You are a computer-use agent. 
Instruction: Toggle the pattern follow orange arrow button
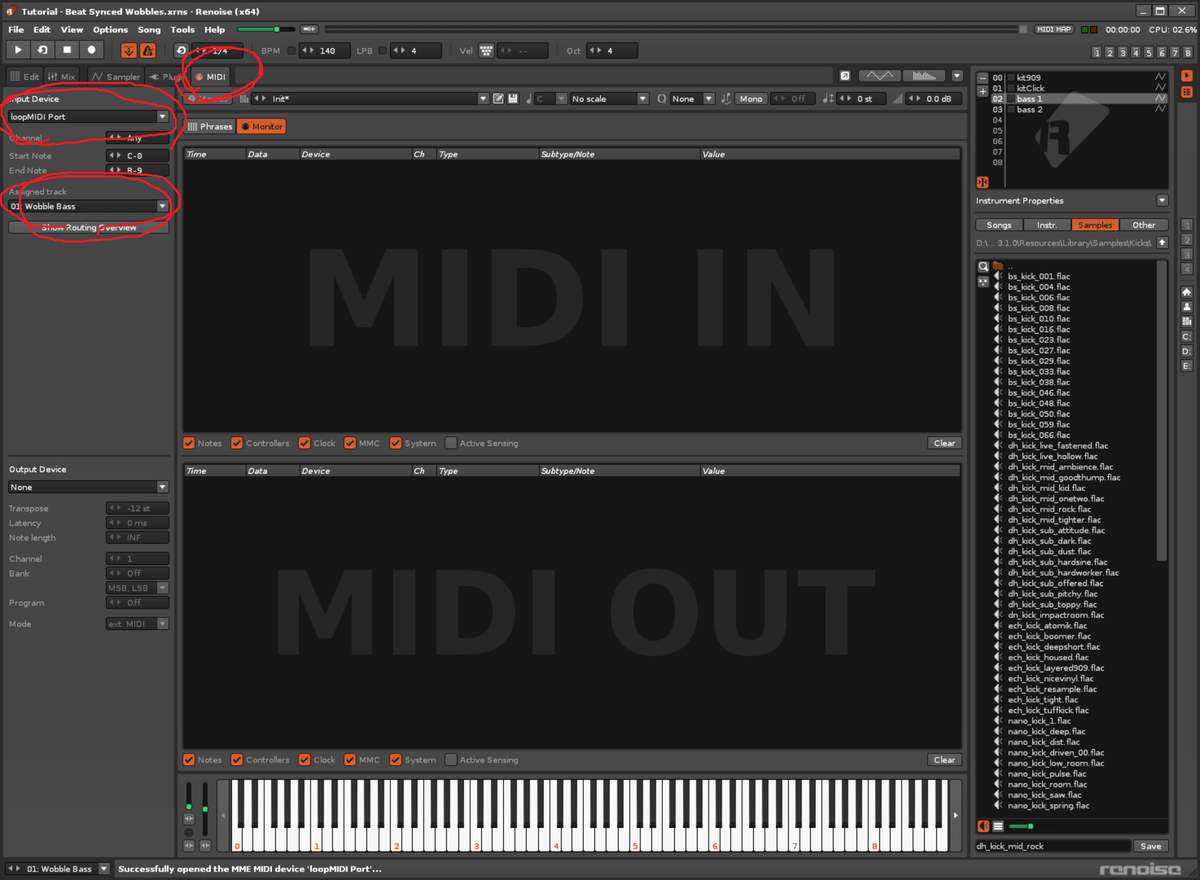(x=129, y=50)
